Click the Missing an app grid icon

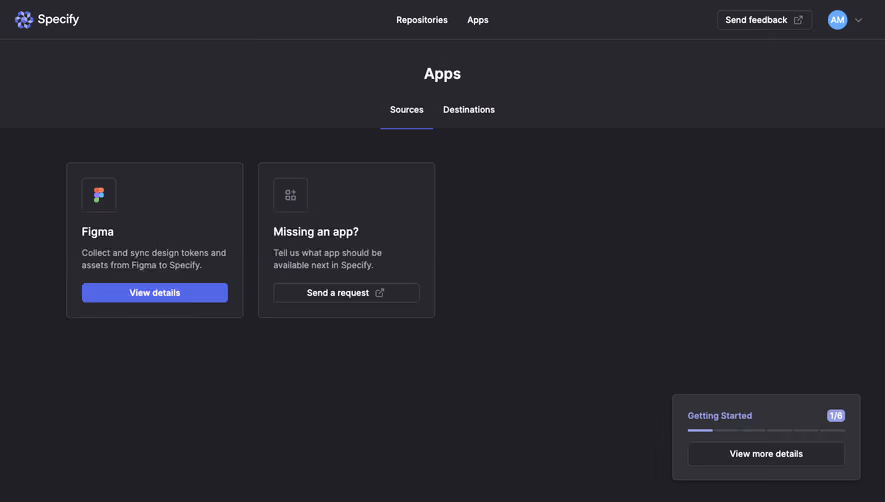click(x=291, y=195)
